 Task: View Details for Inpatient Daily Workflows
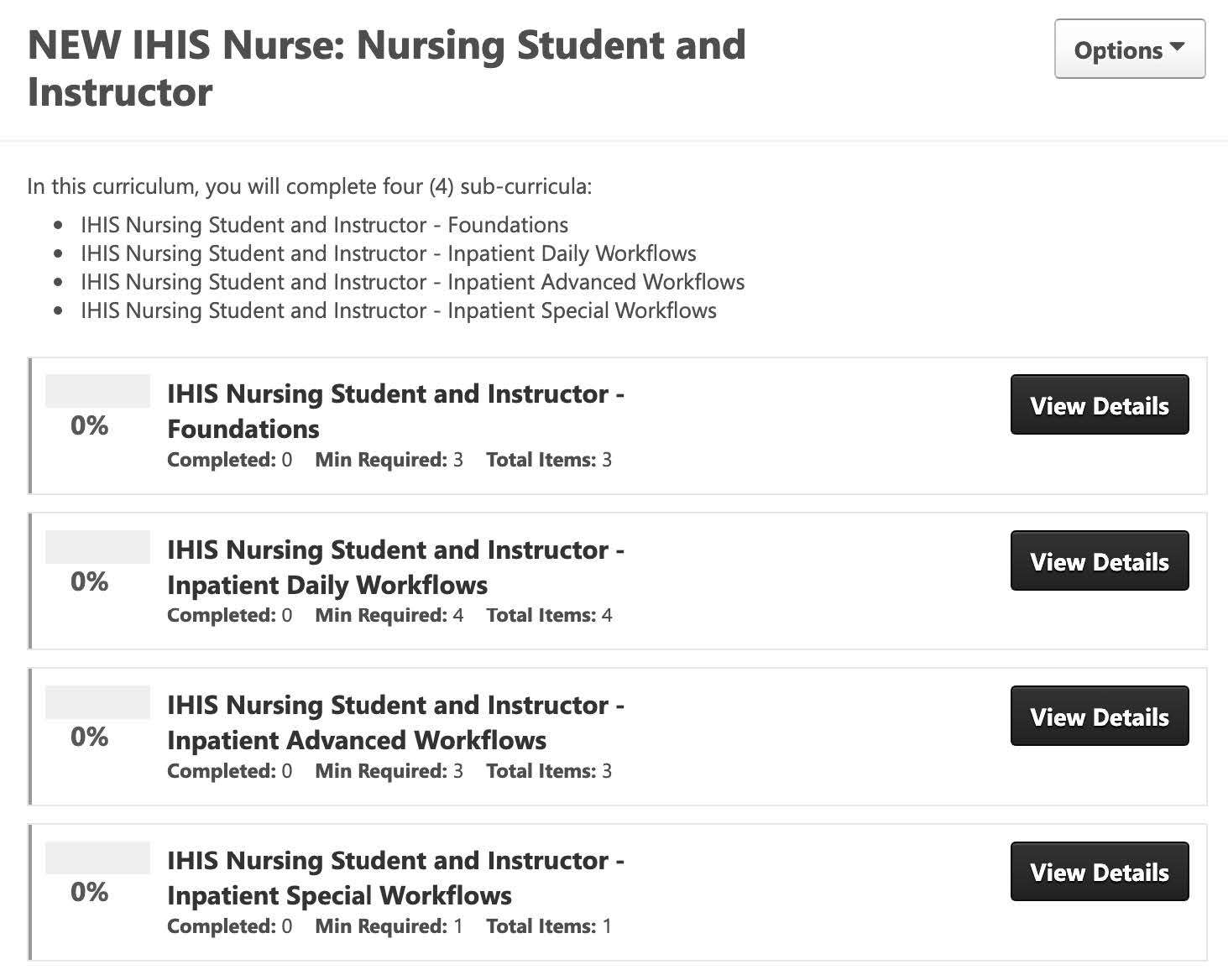1099,560
